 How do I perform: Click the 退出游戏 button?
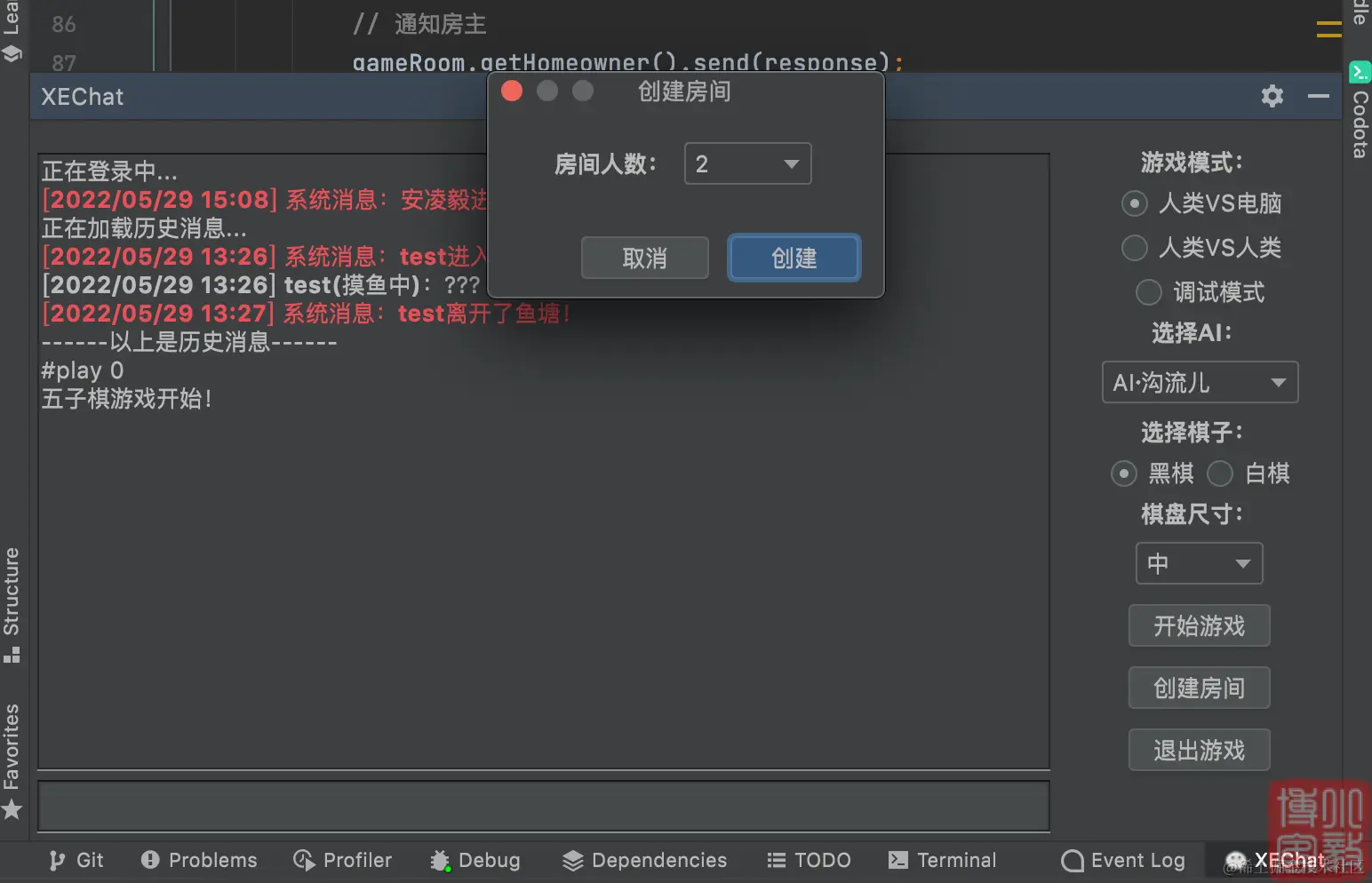pos(1199,751)
